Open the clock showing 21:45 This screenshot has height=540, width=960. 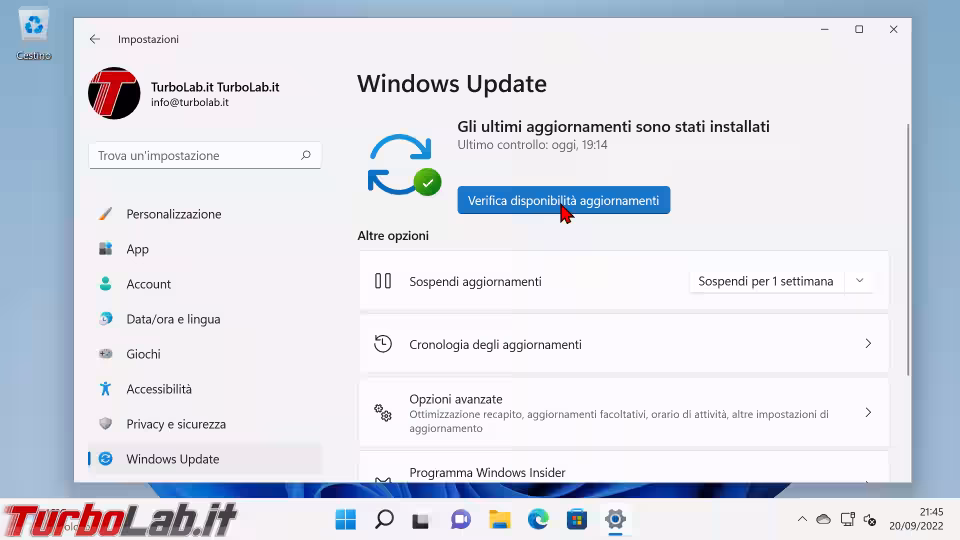(x=917, y=519)
